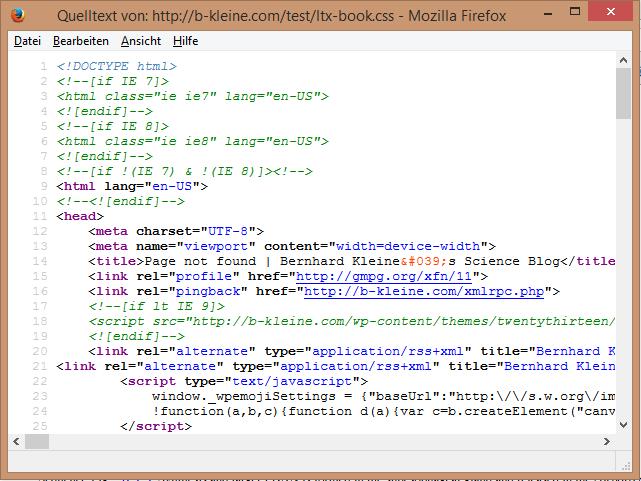Click the <!--<![endif]--> comment on line 10
Image resolution: width=641 pixels, height=481 pixels.
[121, 201]
